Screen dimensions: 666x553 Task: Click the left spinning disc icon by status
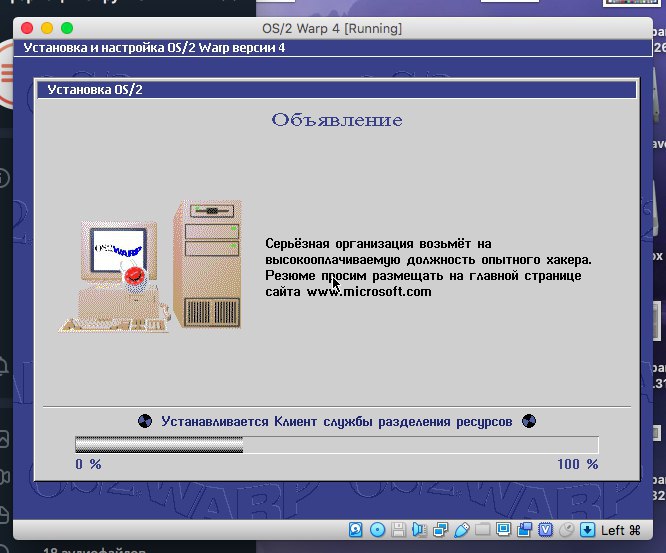click(x=145, y=421)
